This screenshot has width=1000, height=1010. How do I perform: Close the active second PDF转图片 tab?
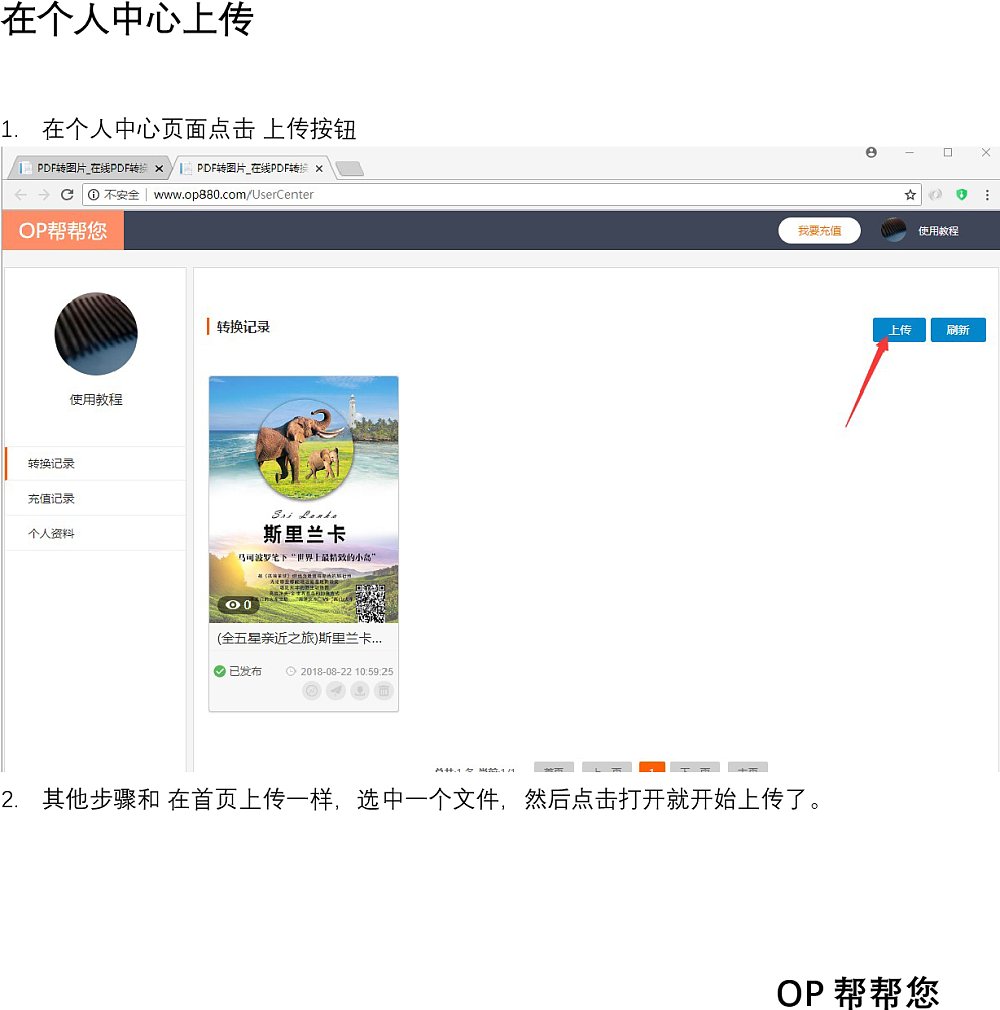click(319, 169)
